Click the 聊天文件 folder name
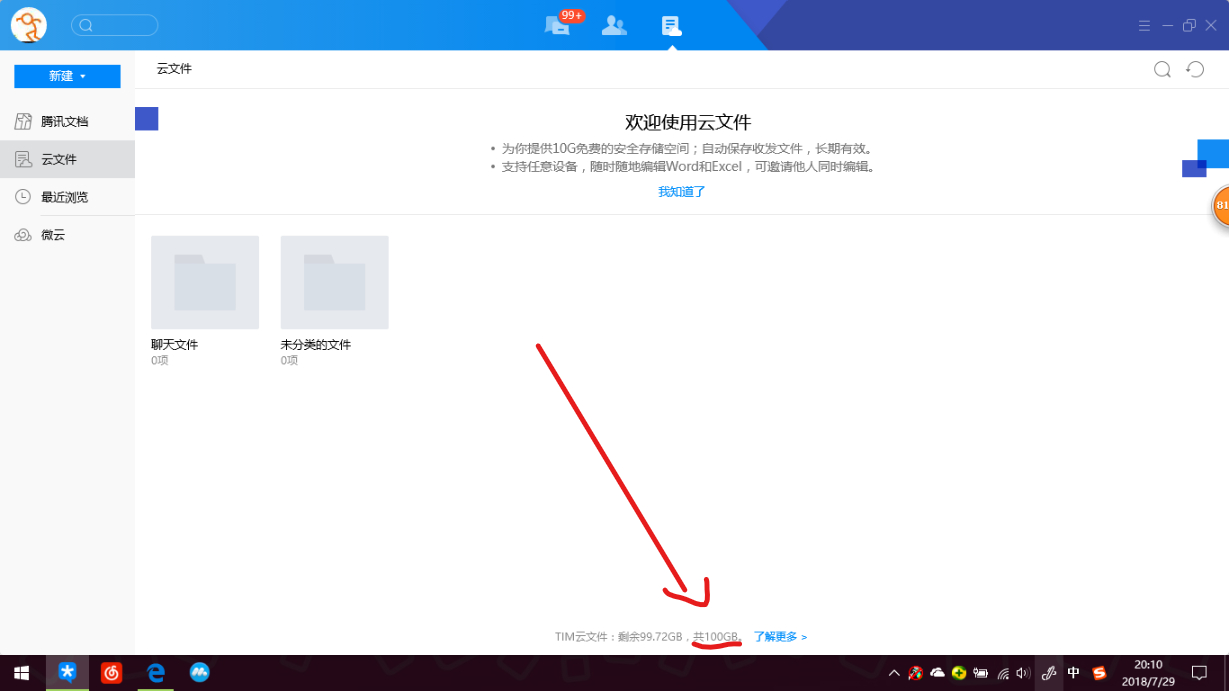The width and height of the screenshot is (1229, 691). coord(175,345)
